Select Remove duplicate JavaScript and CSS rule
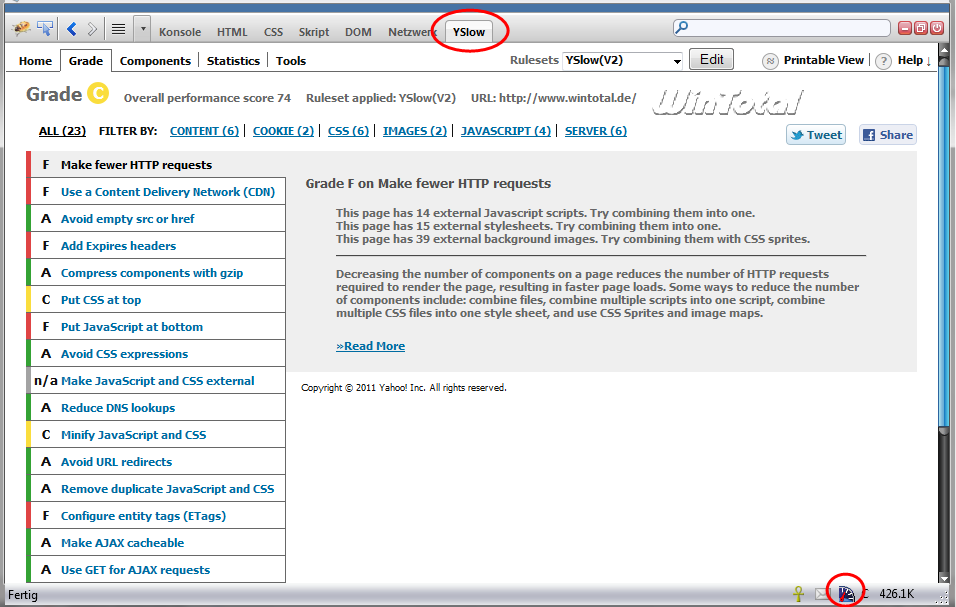The height and width of the screenshot is (607, 956). [x=156, y=489]
